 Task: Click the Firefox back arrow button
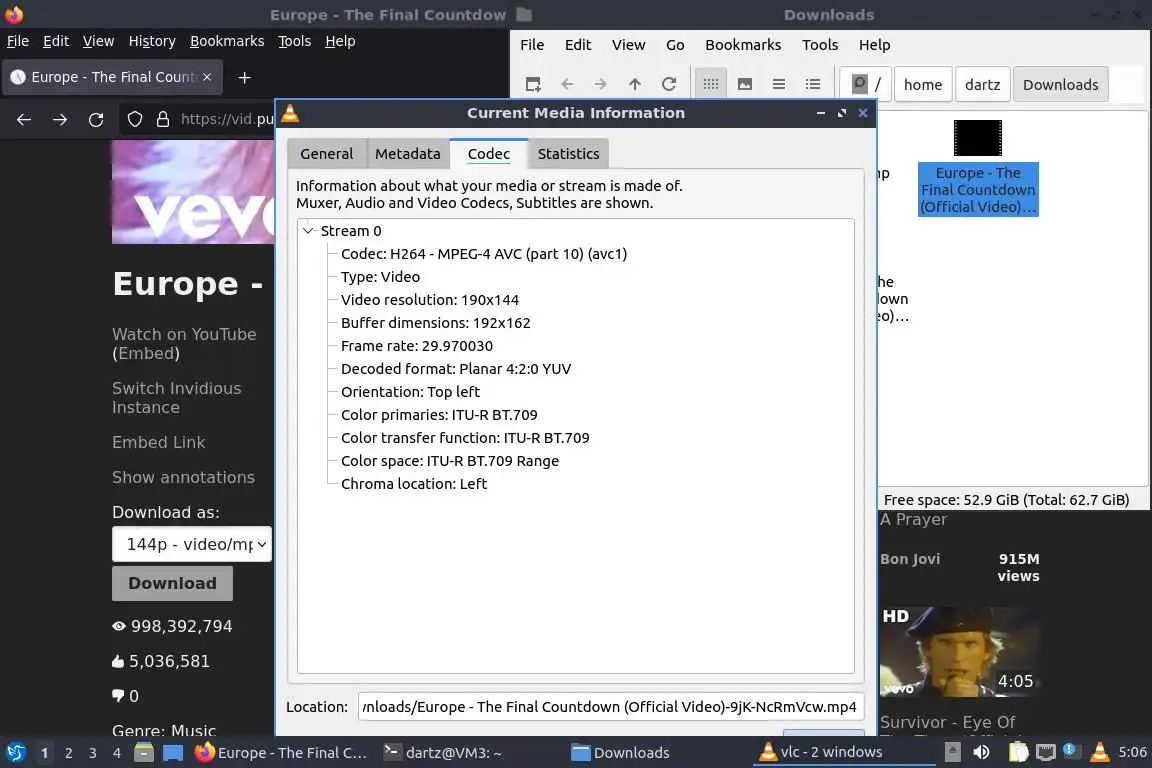[24, 119]
